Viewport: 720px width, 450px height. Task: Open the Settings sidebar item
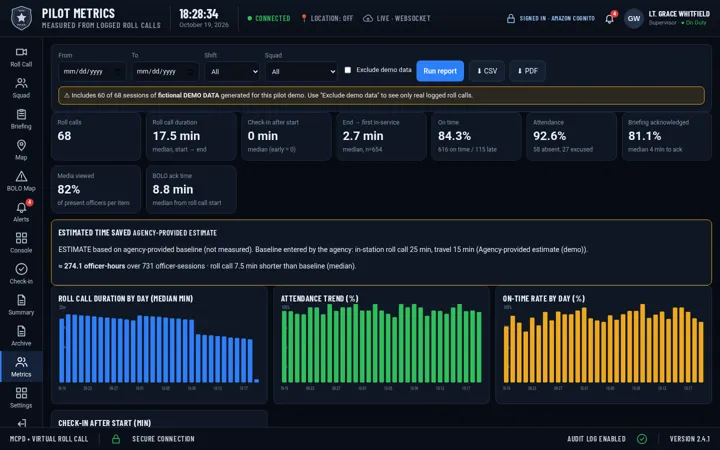click(x=21, y=398)
